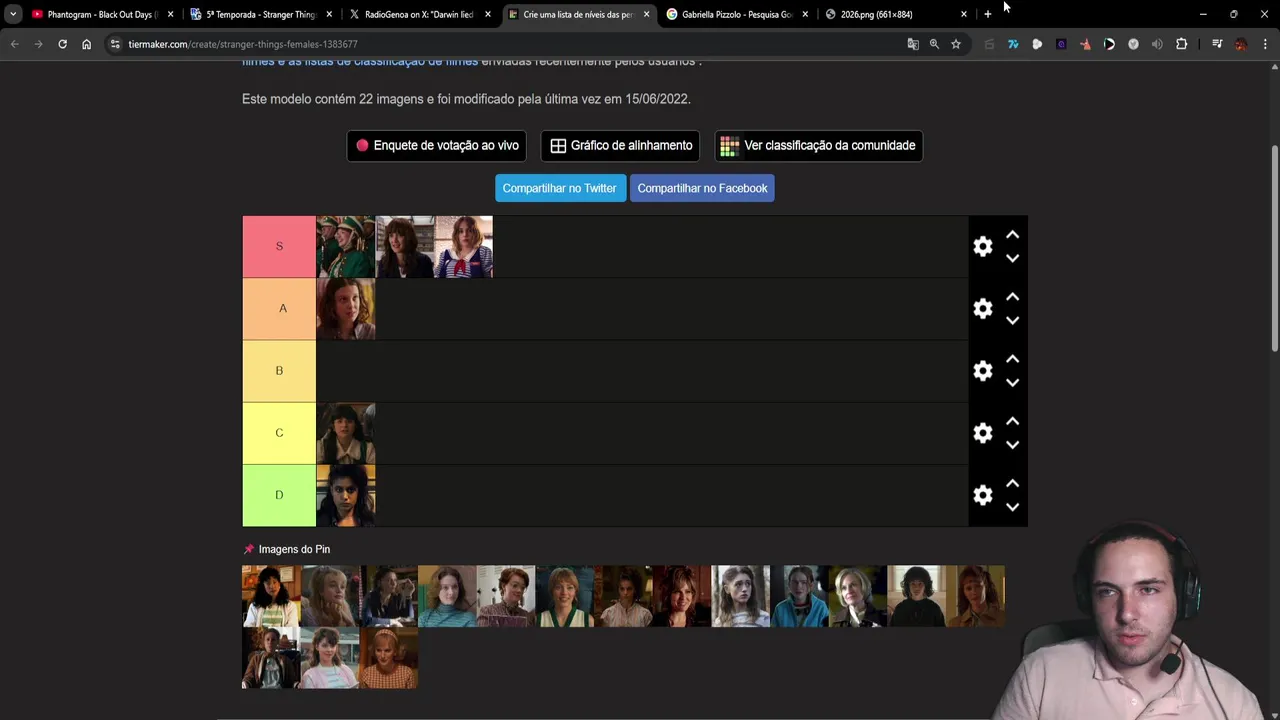This screenshot has height=720, width=1280.
Task: Click the yellow C tier label
Action: click(x=279, y=433)
